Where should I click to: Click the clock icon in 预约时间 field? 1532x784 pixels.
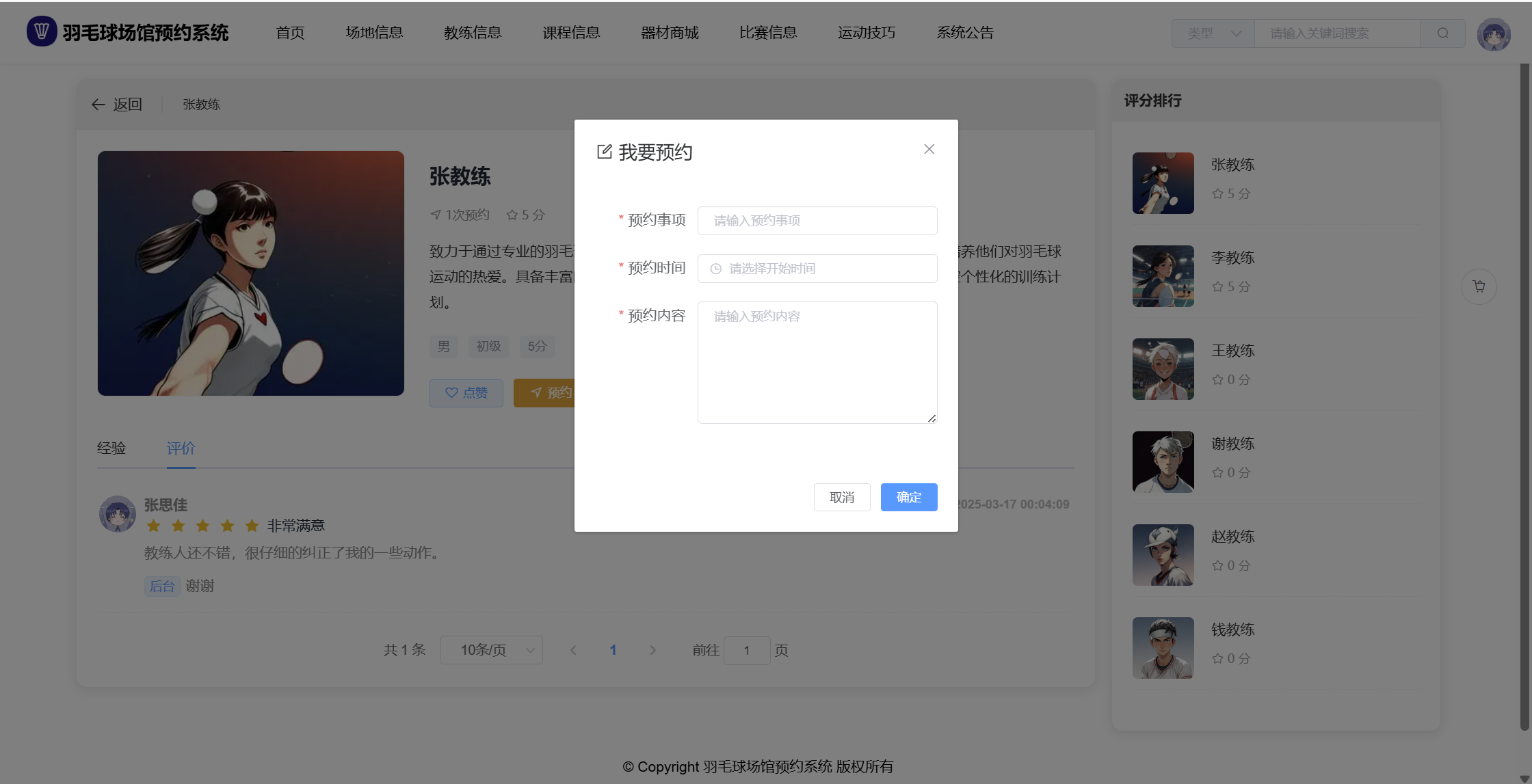[715, 269]
